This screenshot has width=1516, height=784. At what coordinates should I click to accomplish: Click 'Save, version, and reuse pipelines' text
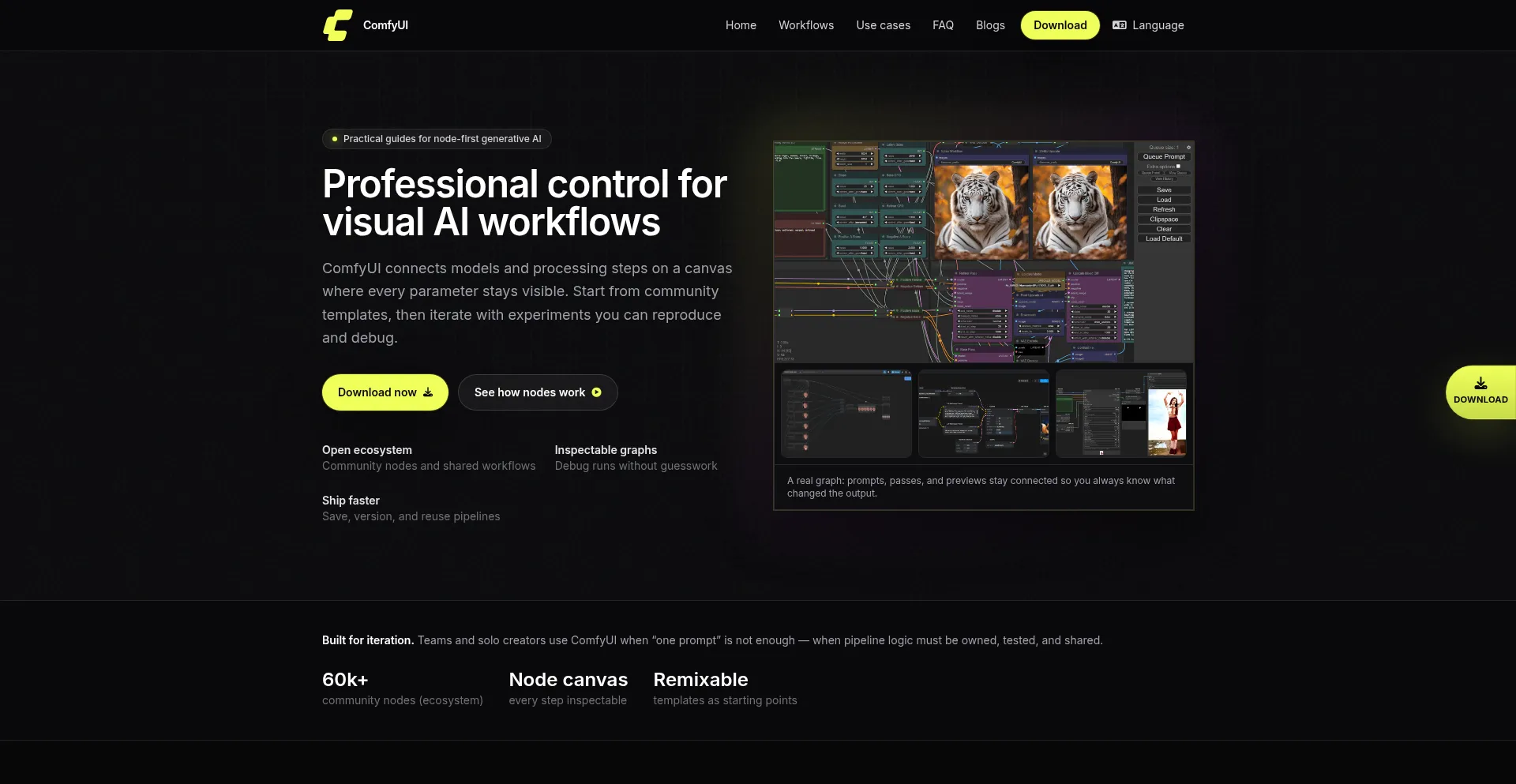[x=411, y=516]
